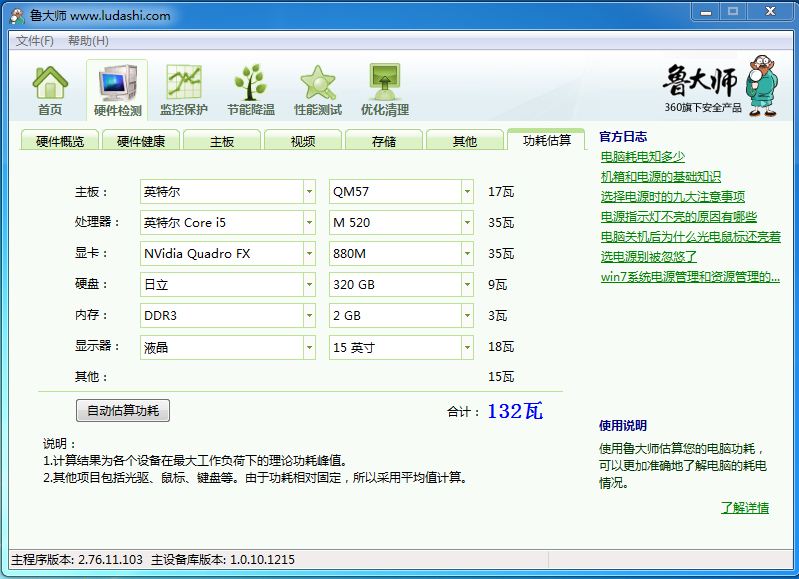The width and height of the screenshot is (799, 579).
Task: Click the 处理器 row label
Action: point(97,222)
